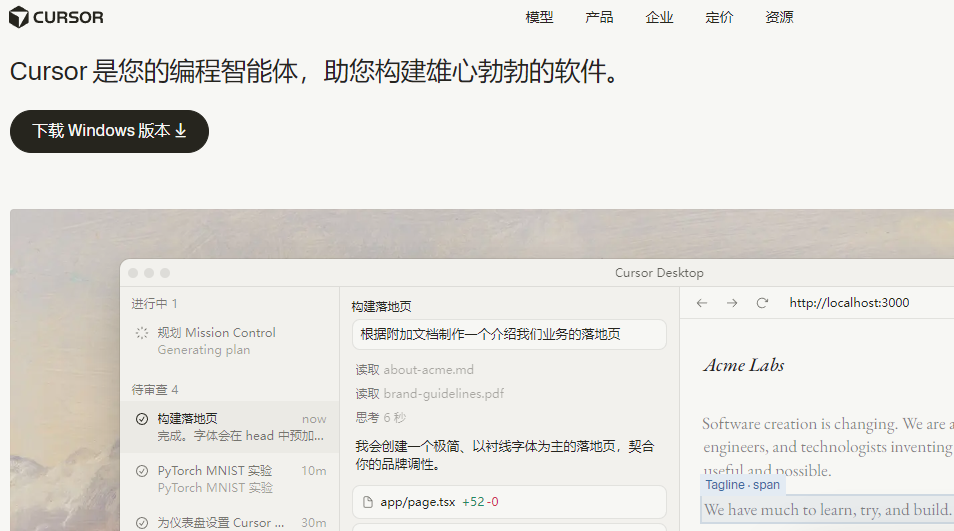Select the PyTorch MNIST 实验 task

(x=229, y=479)
